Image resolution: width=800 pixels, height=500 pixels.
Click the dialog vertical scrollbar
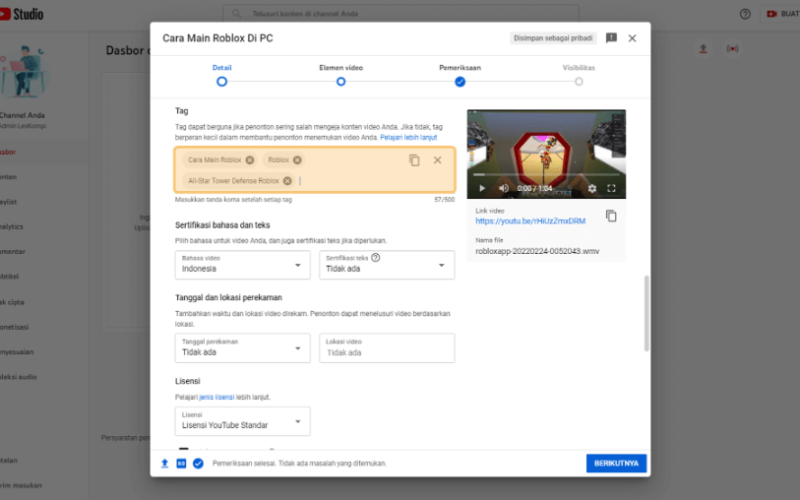646,313
